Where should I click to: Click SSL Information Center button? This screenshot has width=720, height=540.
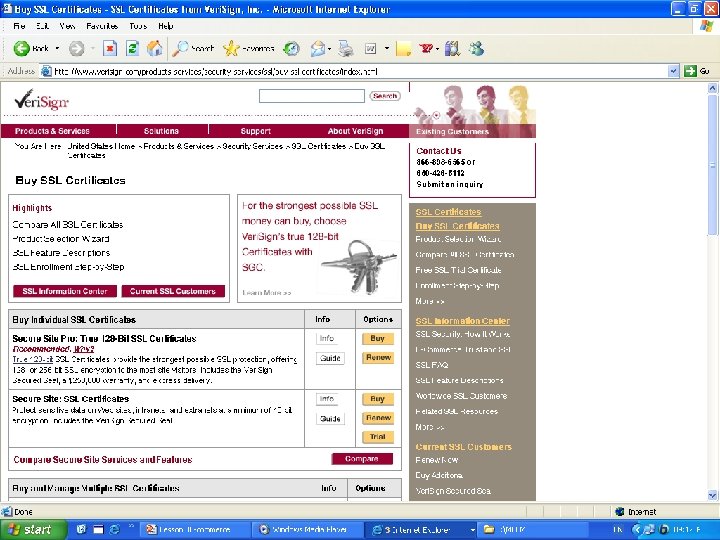pyautogui.click(x=65, y=291)
